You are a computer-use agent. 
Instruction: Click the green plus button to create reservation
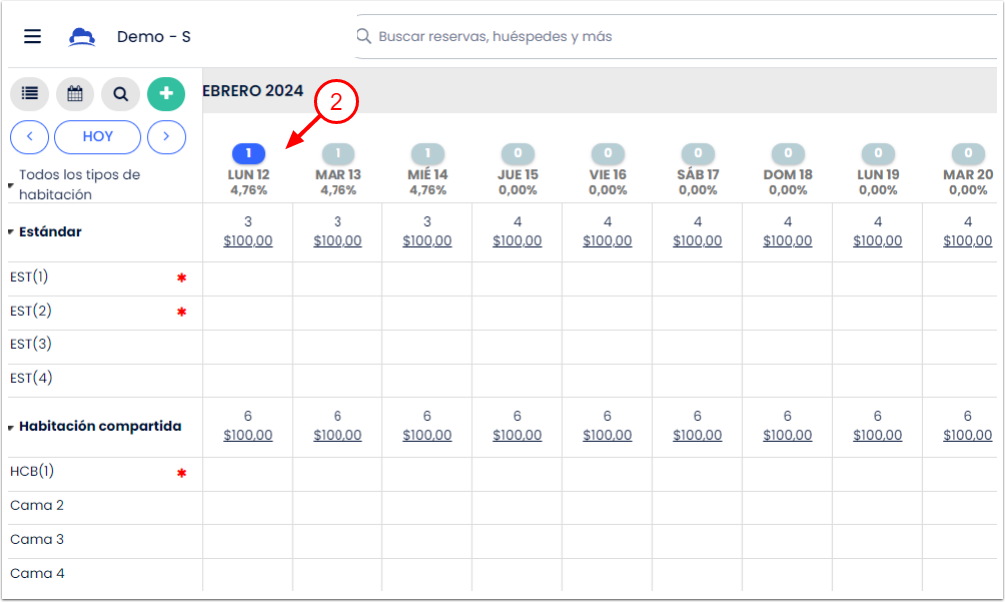(x=166, y=93)
